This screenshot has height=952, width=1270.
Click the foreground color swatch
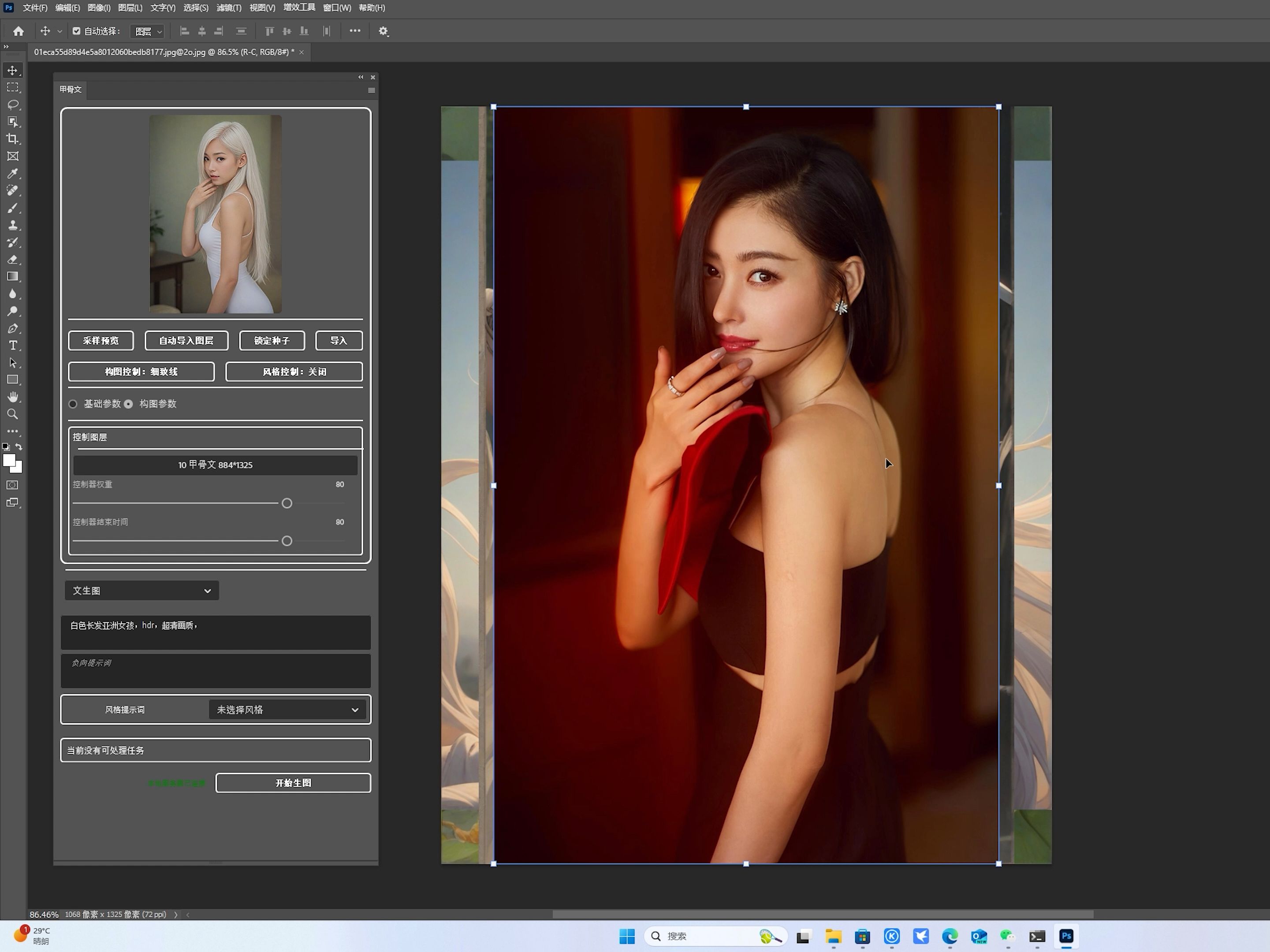tap(9, 461)
